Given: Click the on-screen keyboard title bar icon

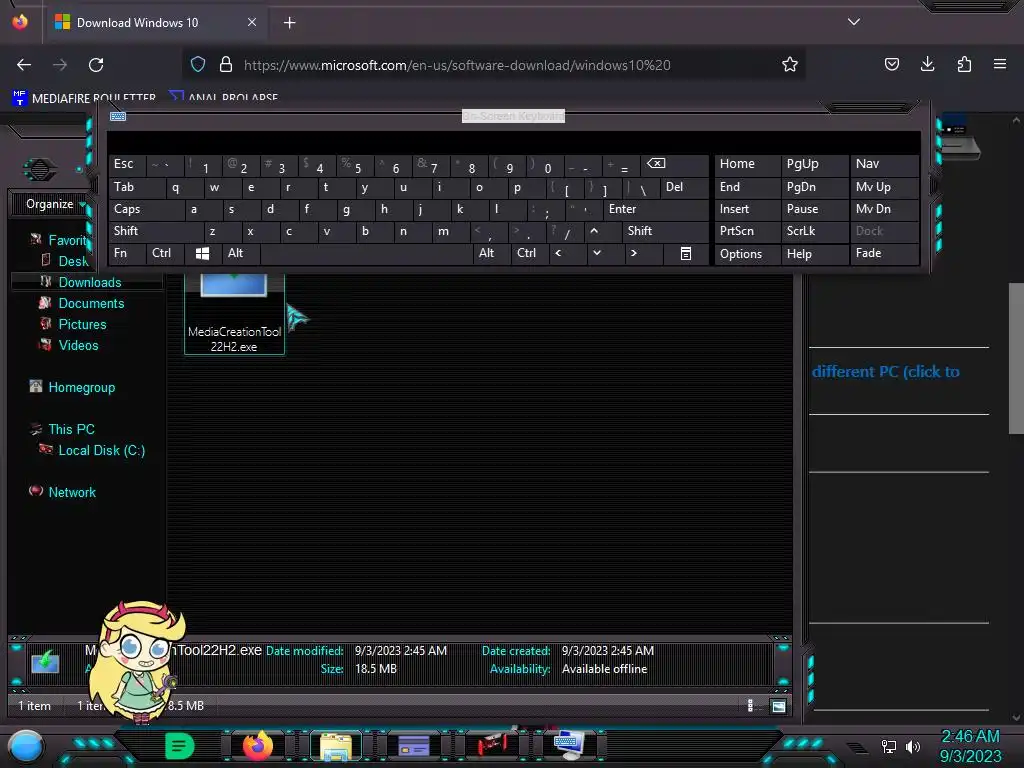Looking at the screenshot, I should click(x=118, y=116).
